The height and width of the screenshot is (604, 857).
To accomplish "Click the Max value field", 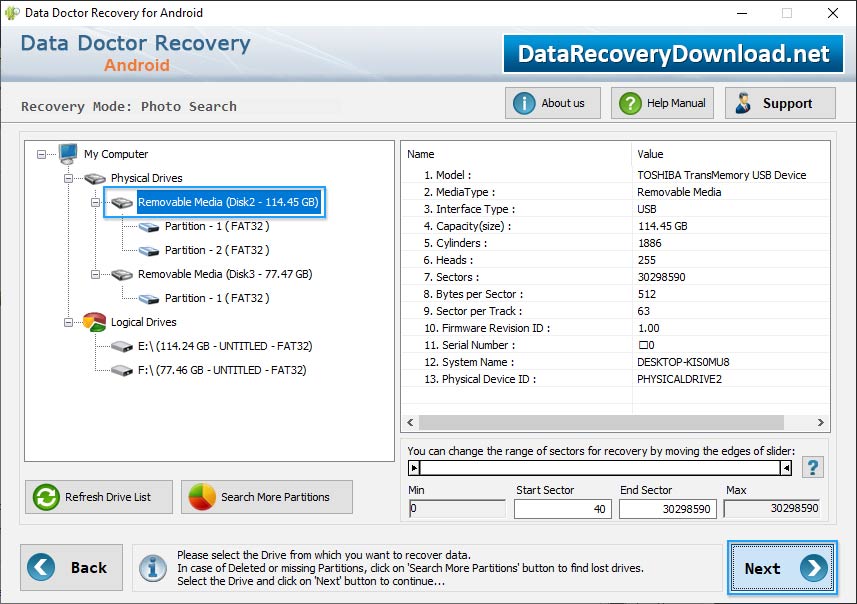I will [x=772, y=508].
